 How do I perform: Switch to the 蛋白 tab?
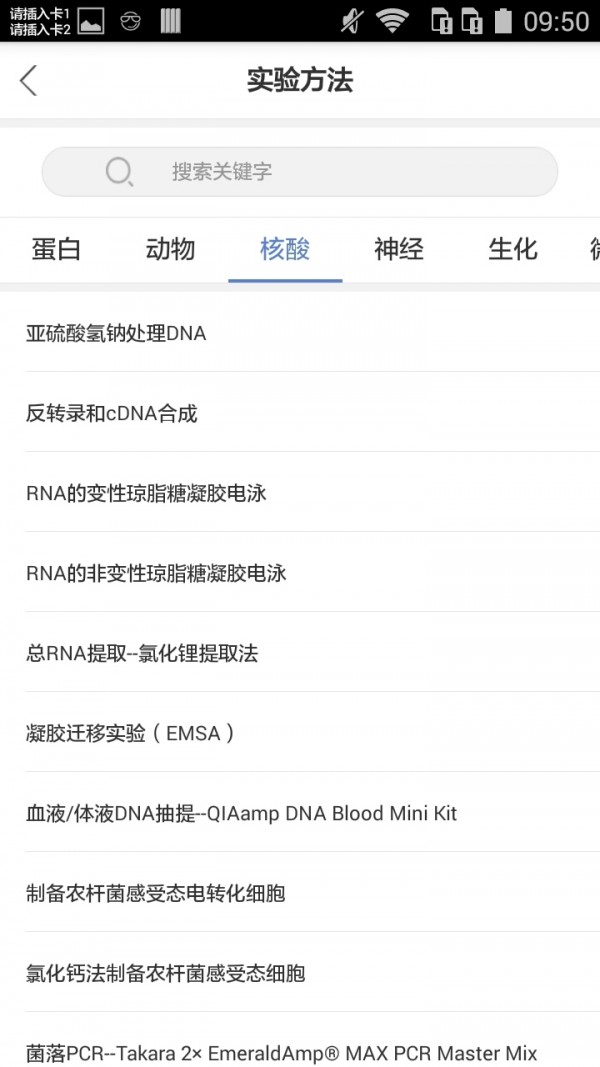[x=56, y=250]
